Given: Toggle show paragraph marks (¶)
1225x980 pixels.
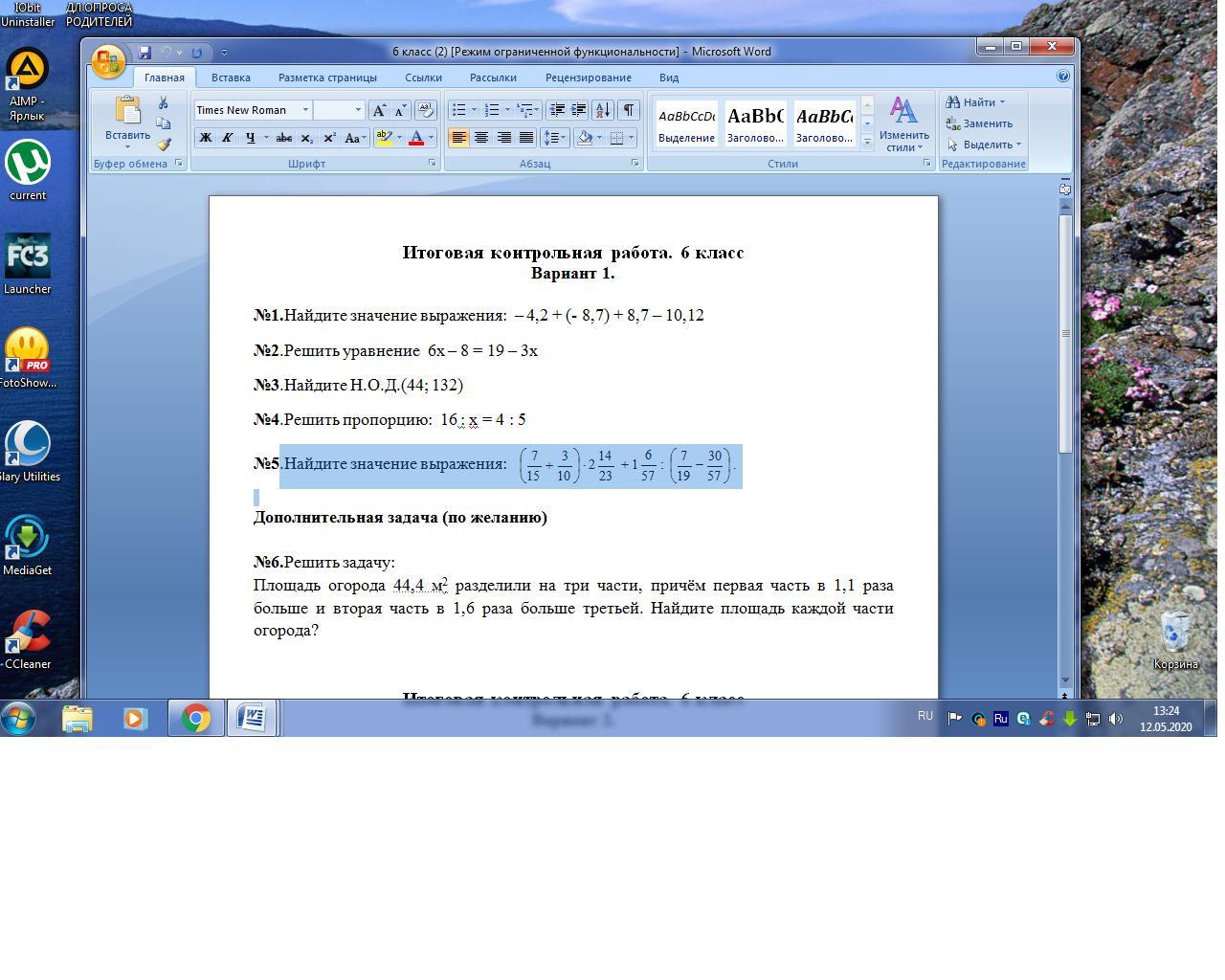Looking at the screenshot, I should (629, 110).
